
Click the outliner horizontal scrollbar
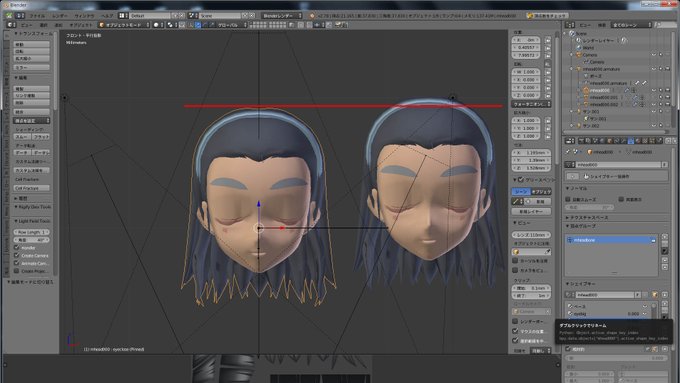pos(615,132)
